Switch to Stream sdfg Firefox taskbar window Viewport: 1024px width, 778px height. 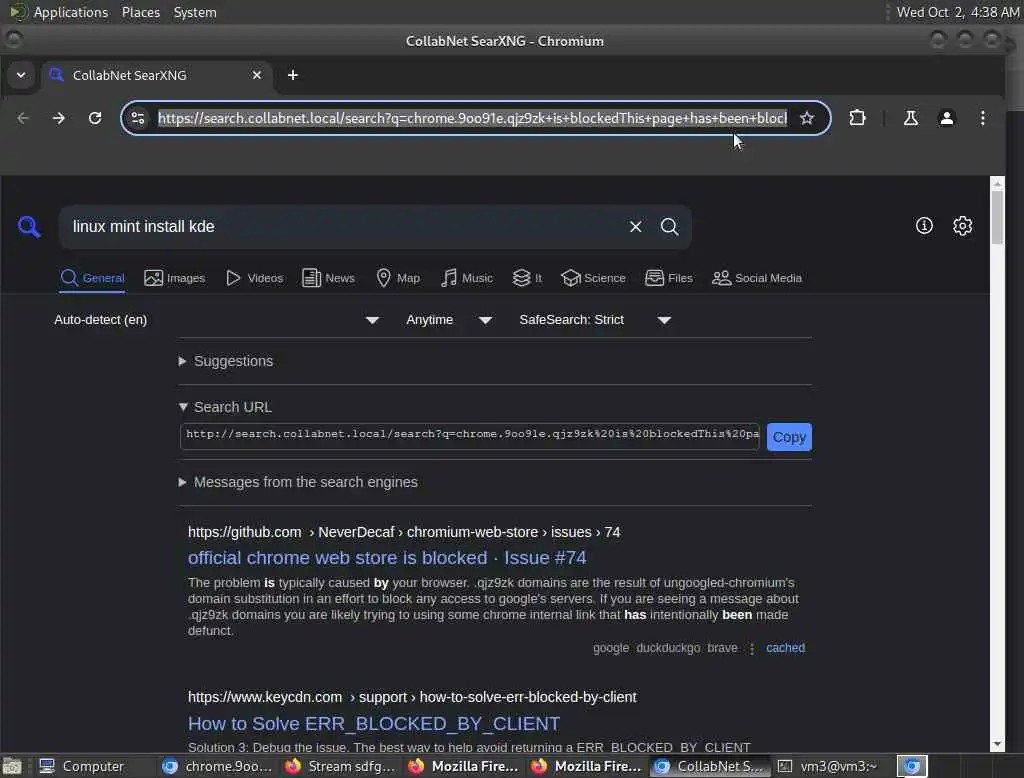click(340, 766)
